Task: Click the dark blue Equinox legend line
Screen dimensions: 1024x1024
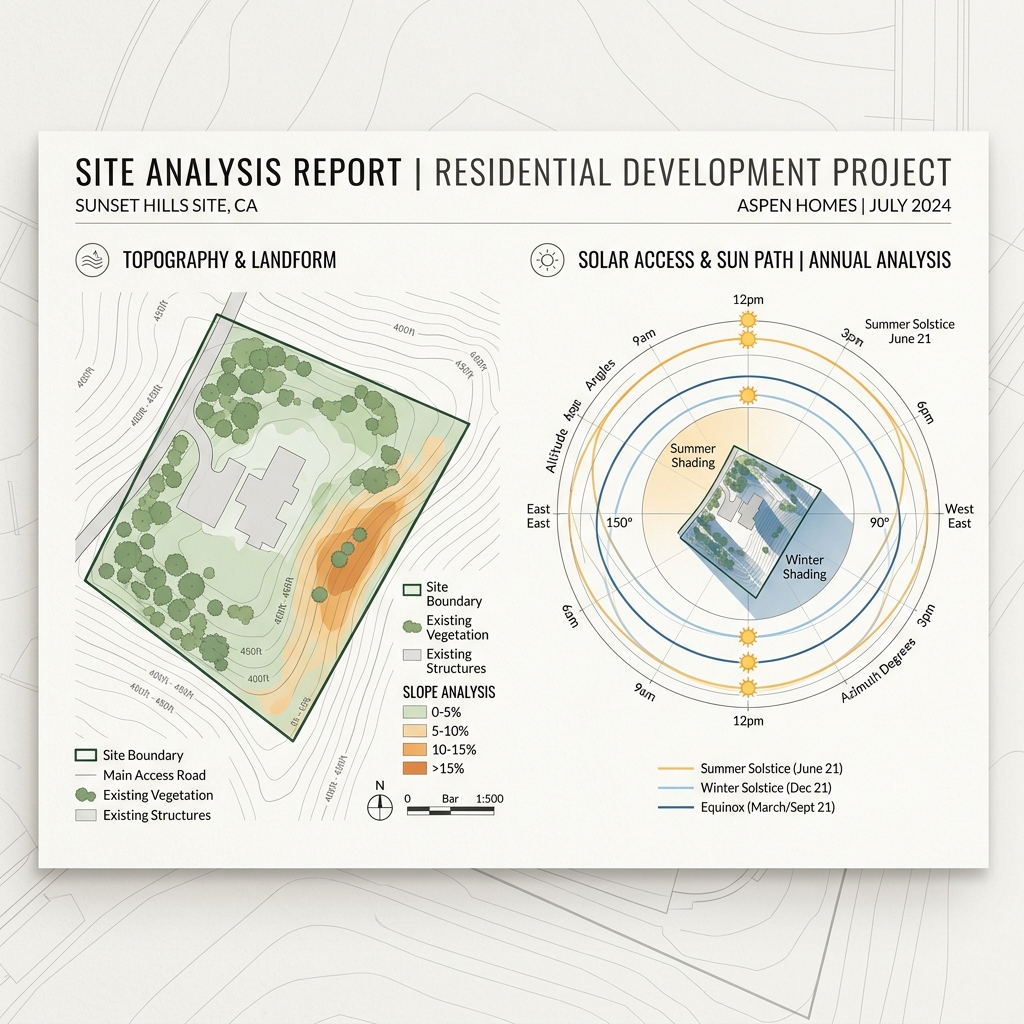Action: 675,807
